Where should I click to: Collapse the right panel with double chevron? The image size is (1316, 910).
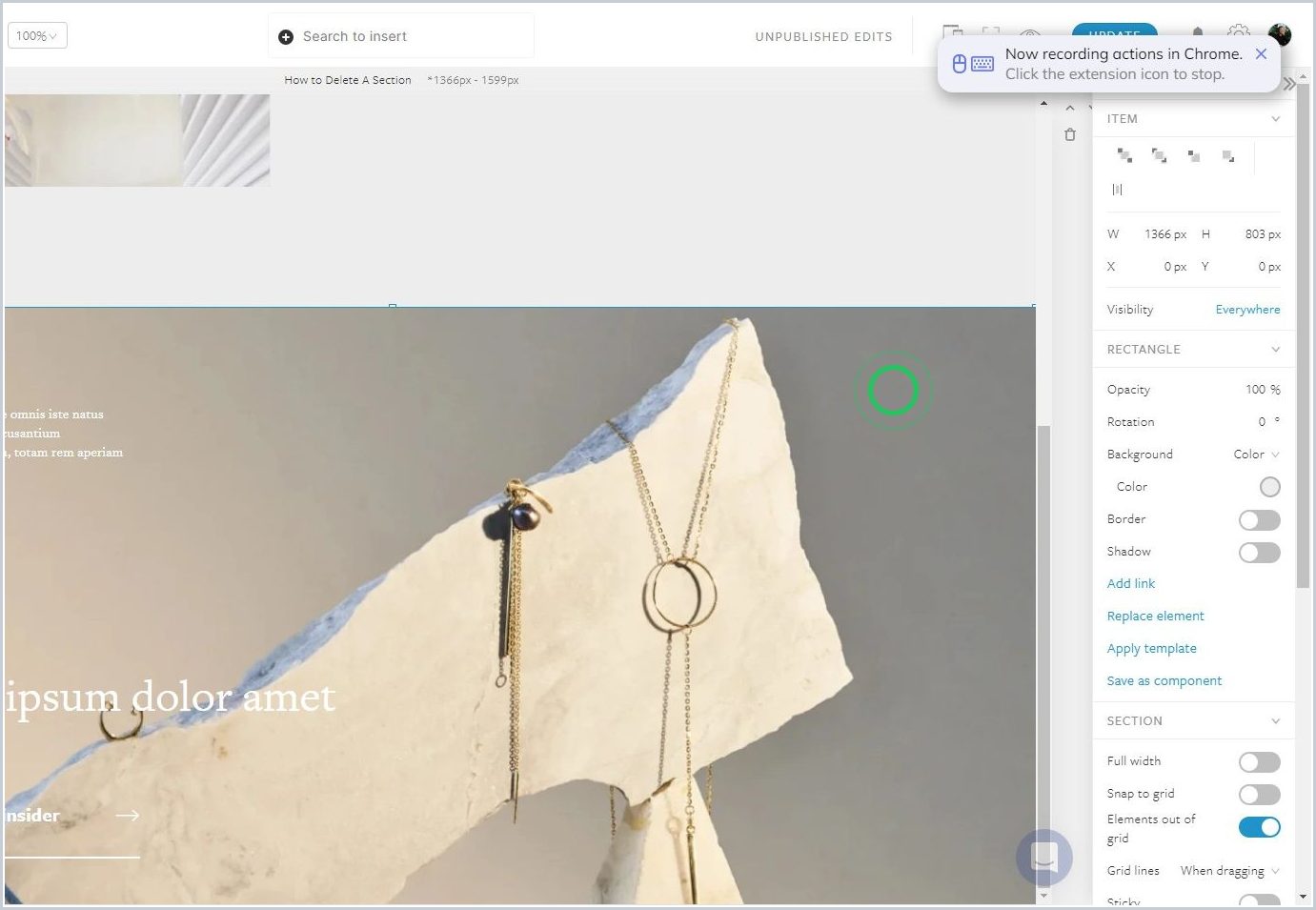(1289, 84)
